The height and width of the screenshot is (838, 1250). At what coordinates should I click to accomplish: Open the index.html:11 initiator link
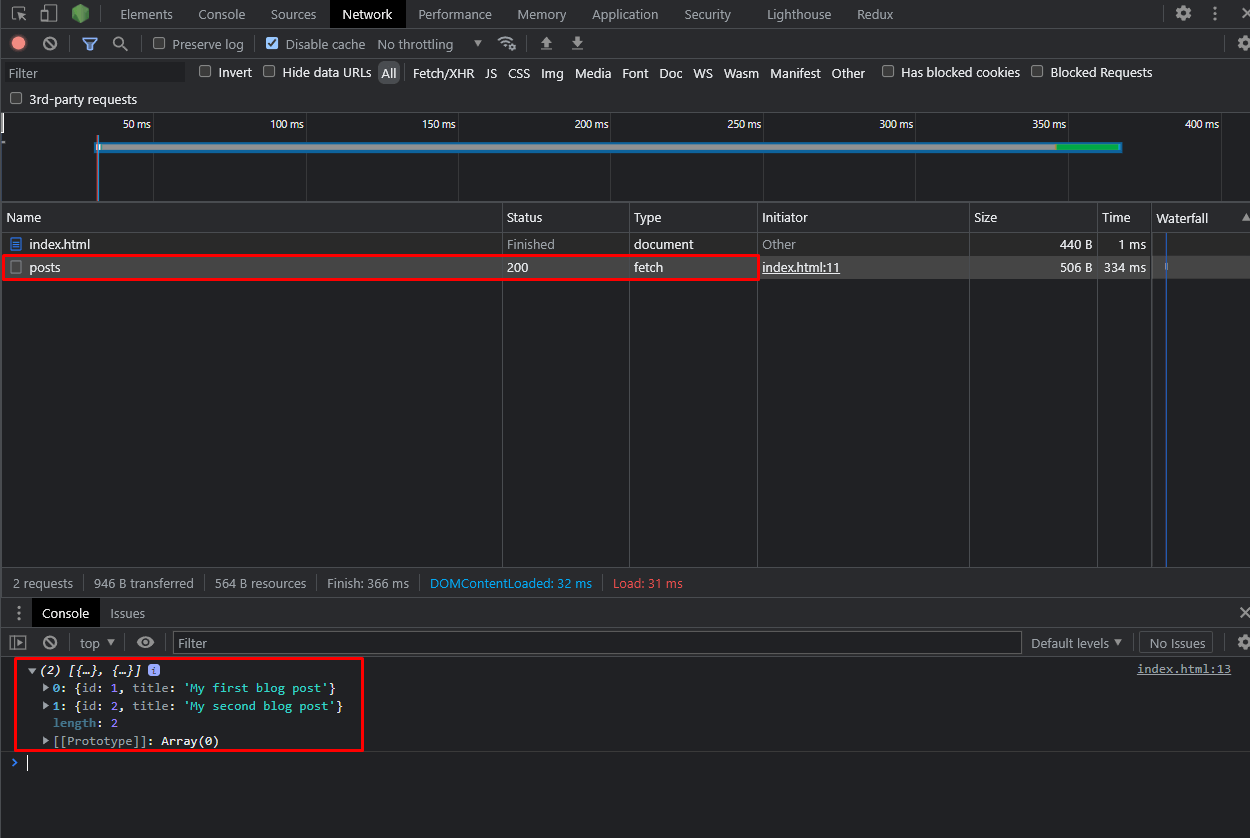pyautogui.click(x=800, y=267)
